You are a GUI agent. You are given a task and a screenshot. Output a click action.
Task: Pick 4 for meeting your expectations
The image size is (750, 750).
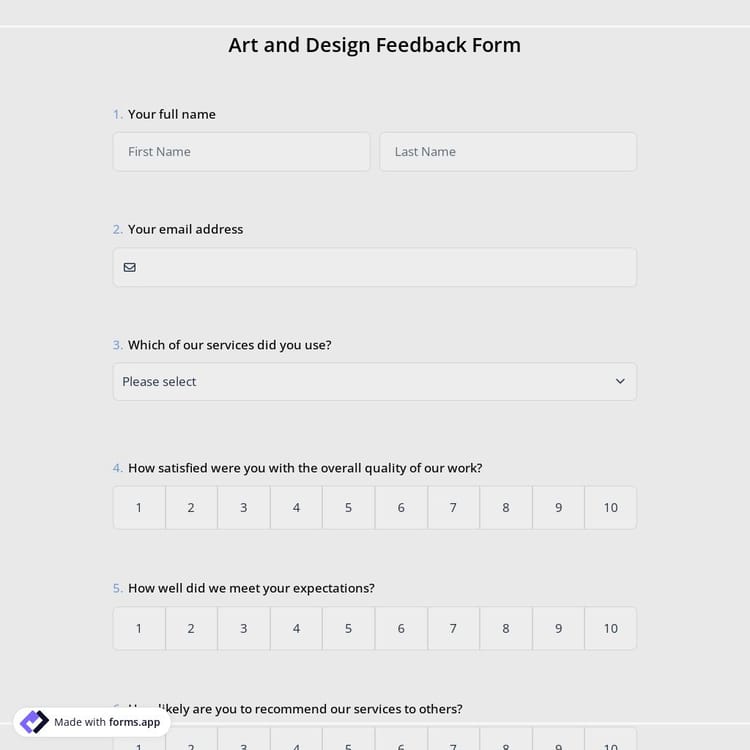tap(296, 628)
